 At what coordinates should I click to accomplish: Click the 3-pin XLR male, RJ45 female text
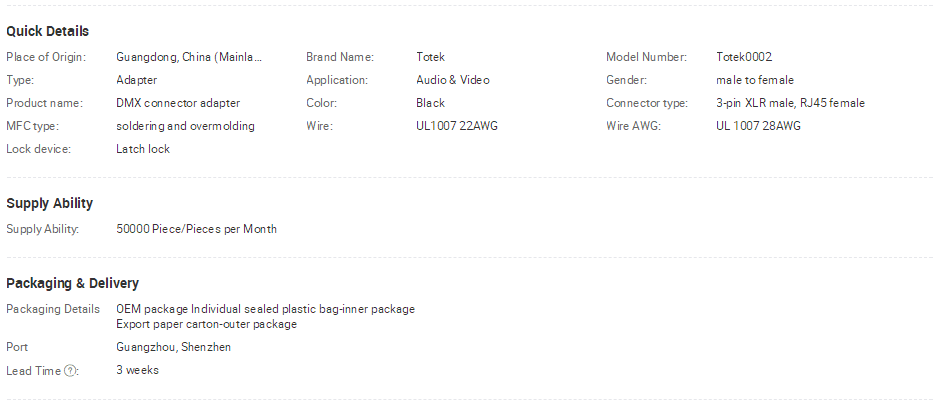790,103
